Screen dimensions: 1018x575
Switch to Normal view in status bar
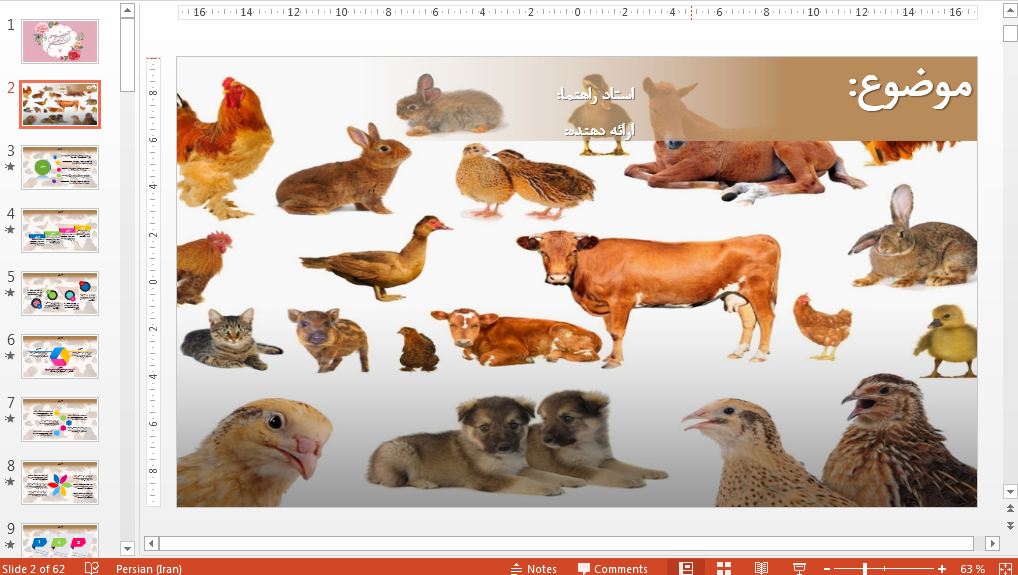click(686, 568)
